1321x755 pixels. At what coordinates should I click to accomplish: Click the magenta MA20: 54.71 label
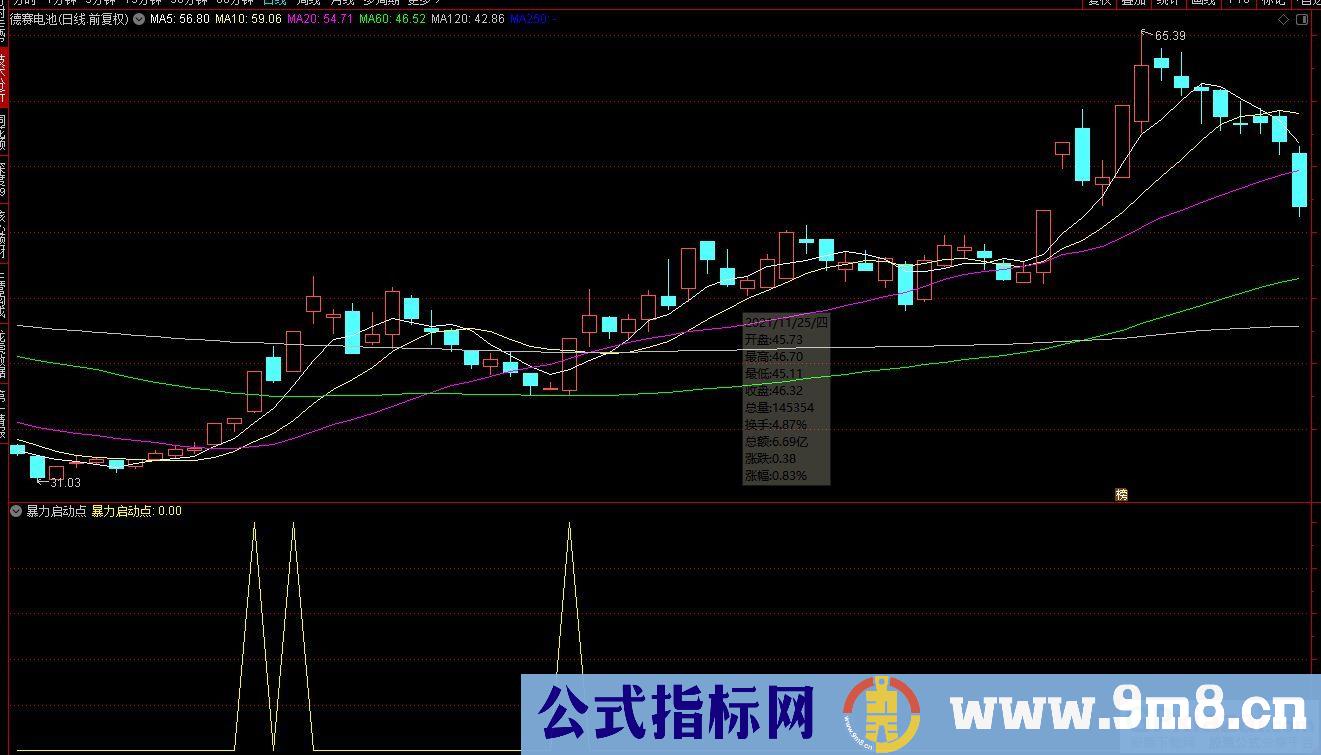click(320, 19)
